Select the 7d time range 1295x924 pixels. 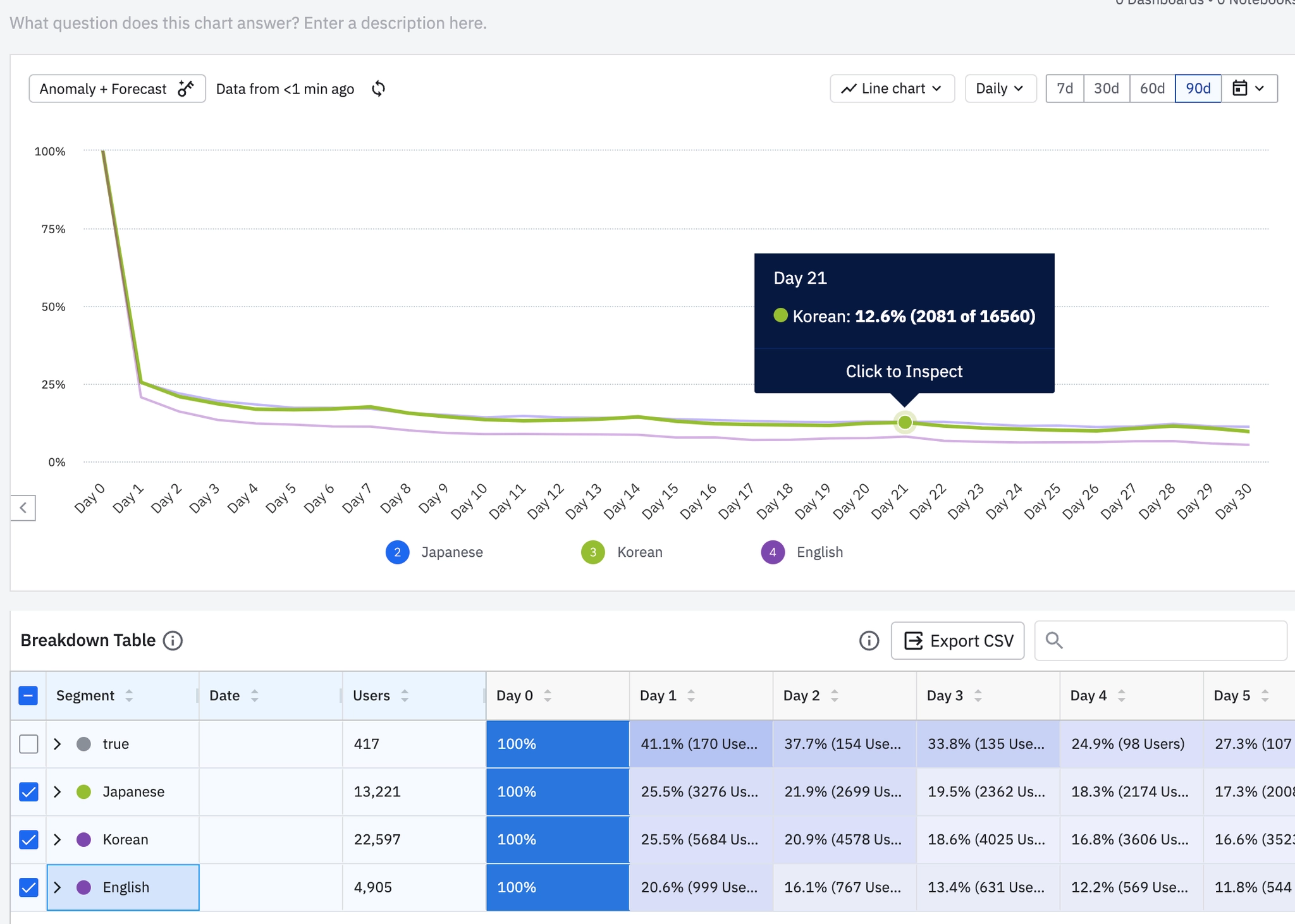coord(1065,88)
